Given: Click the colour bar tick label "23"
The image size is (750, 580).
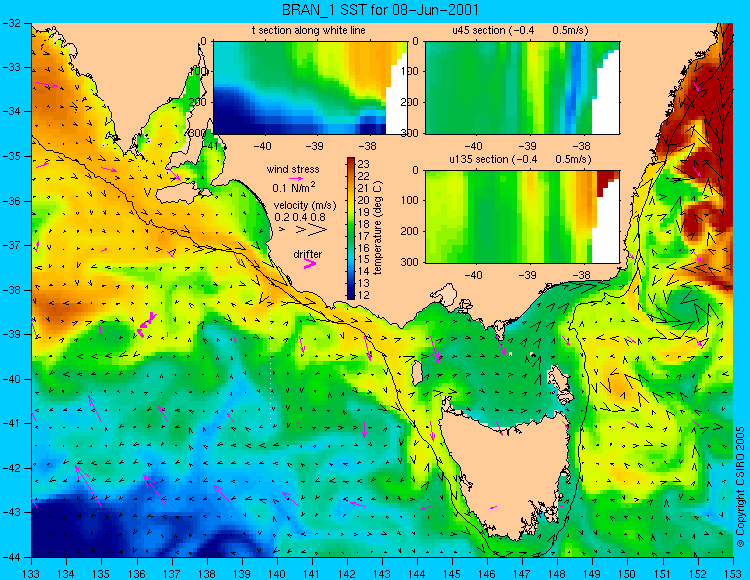Looking at the screenshot, I should [x=364, y=164].
